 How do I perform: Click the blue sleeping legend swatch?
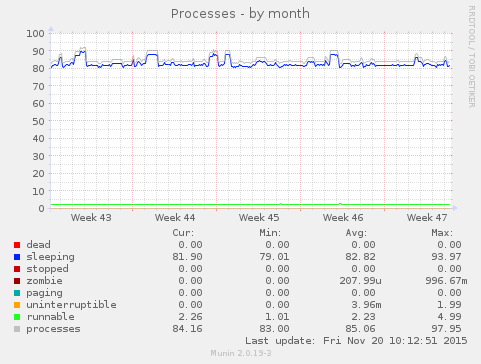point(17,257)
